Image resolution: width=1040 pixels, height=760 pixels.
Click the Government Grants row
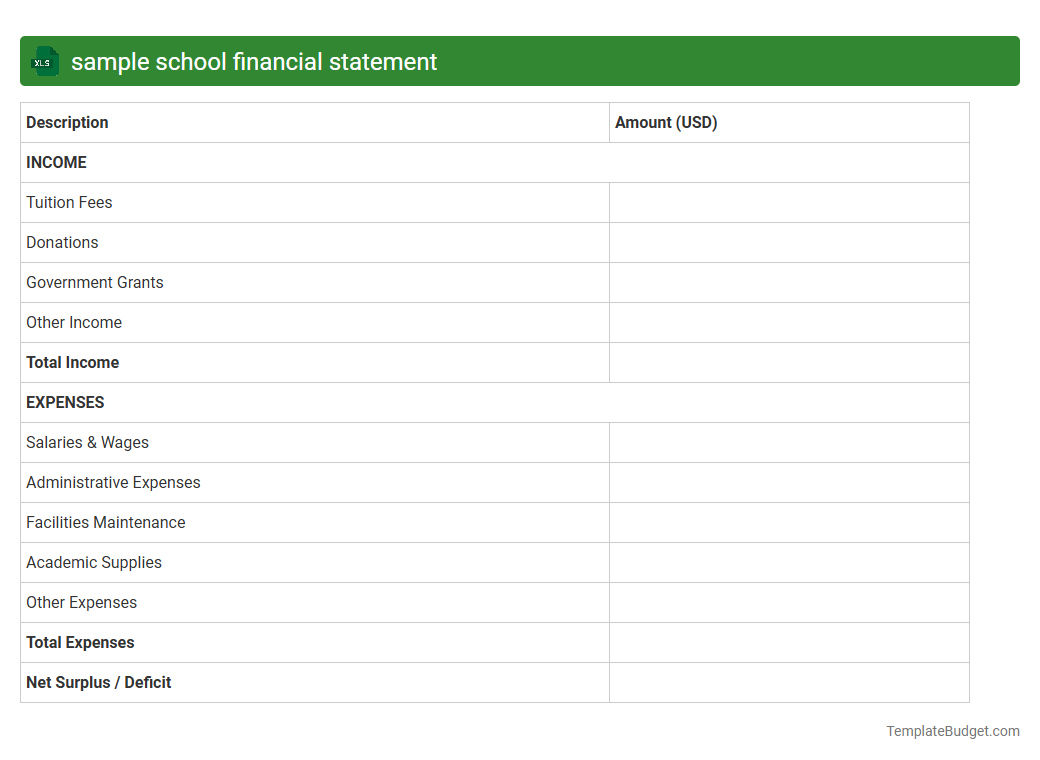[x=94, y=282]
